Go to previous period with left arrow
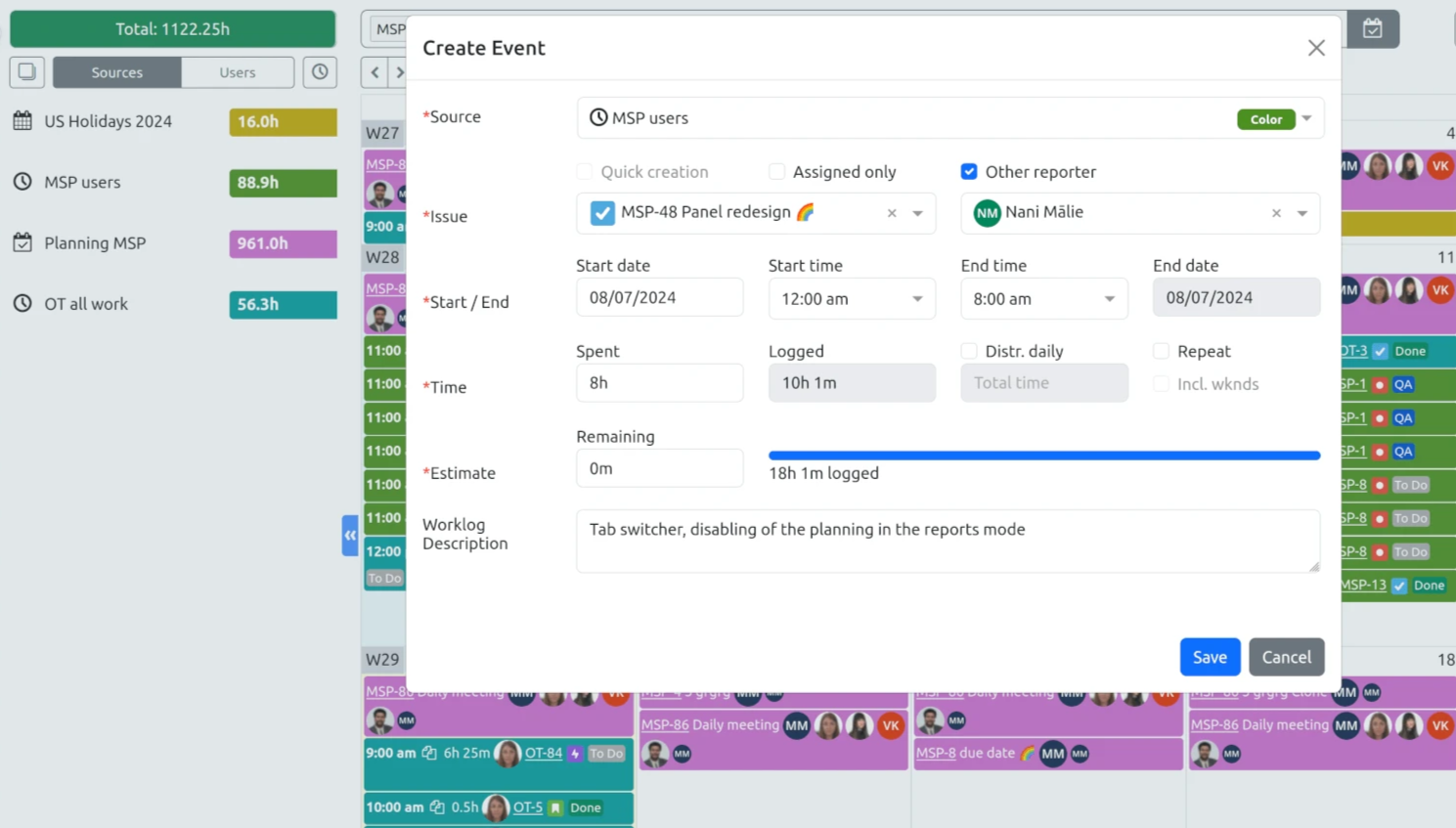1456x828 pixels. click(x=375, y=72)
